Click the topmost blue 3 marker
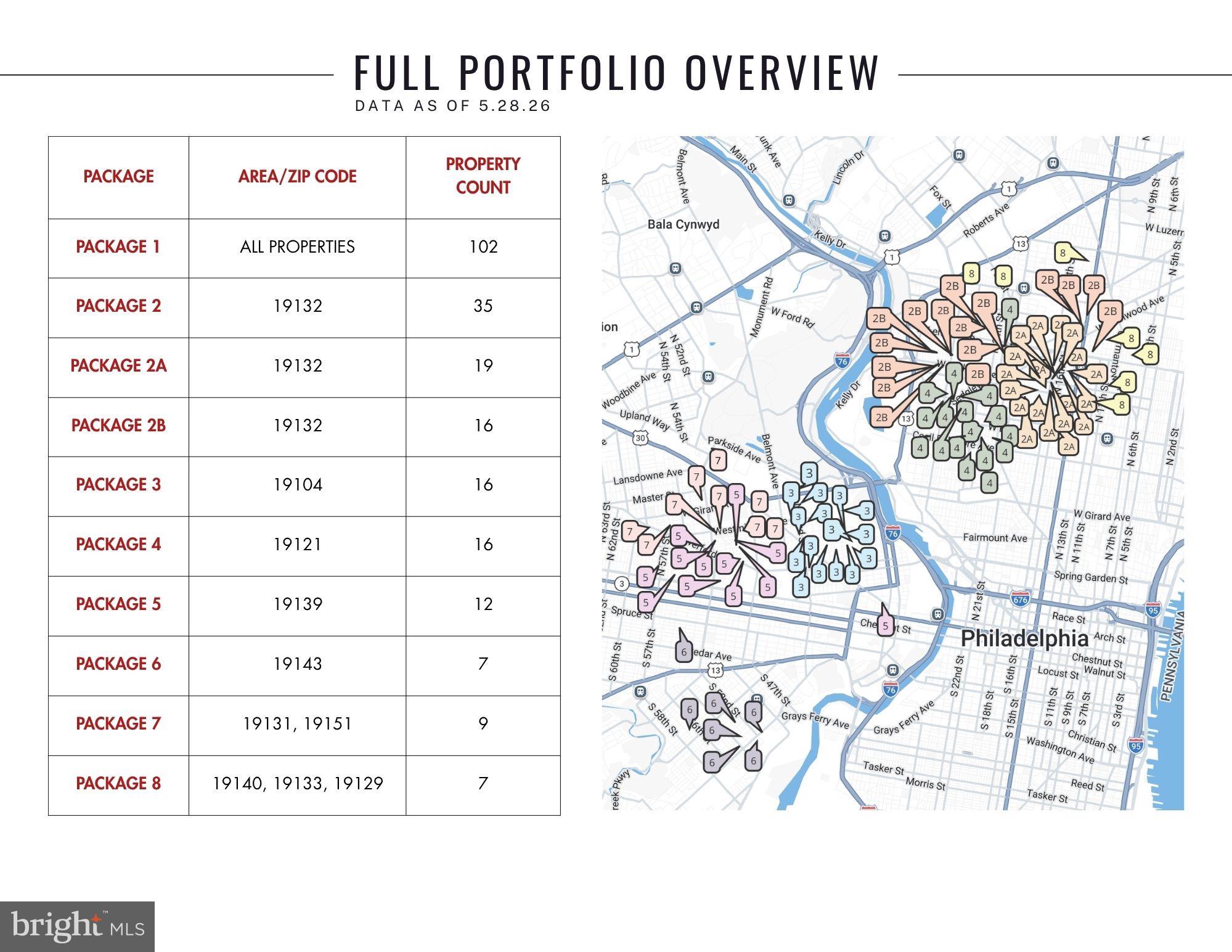The height and width of the screenshot is (952, 1232). point(809,473)
